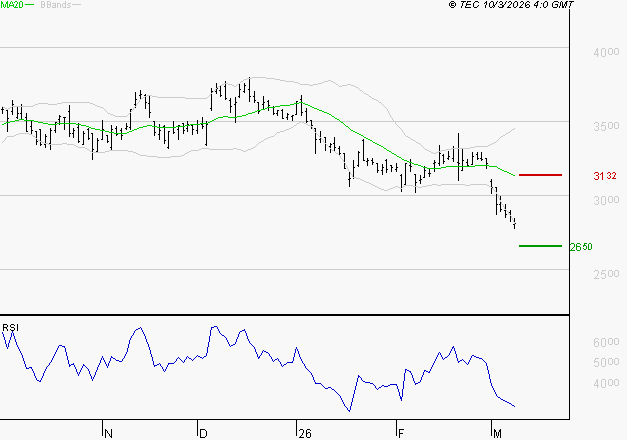This screenshot has height=440, width=627.
Task: Click the TEC timestamp text at top
Action: (511, 6)
